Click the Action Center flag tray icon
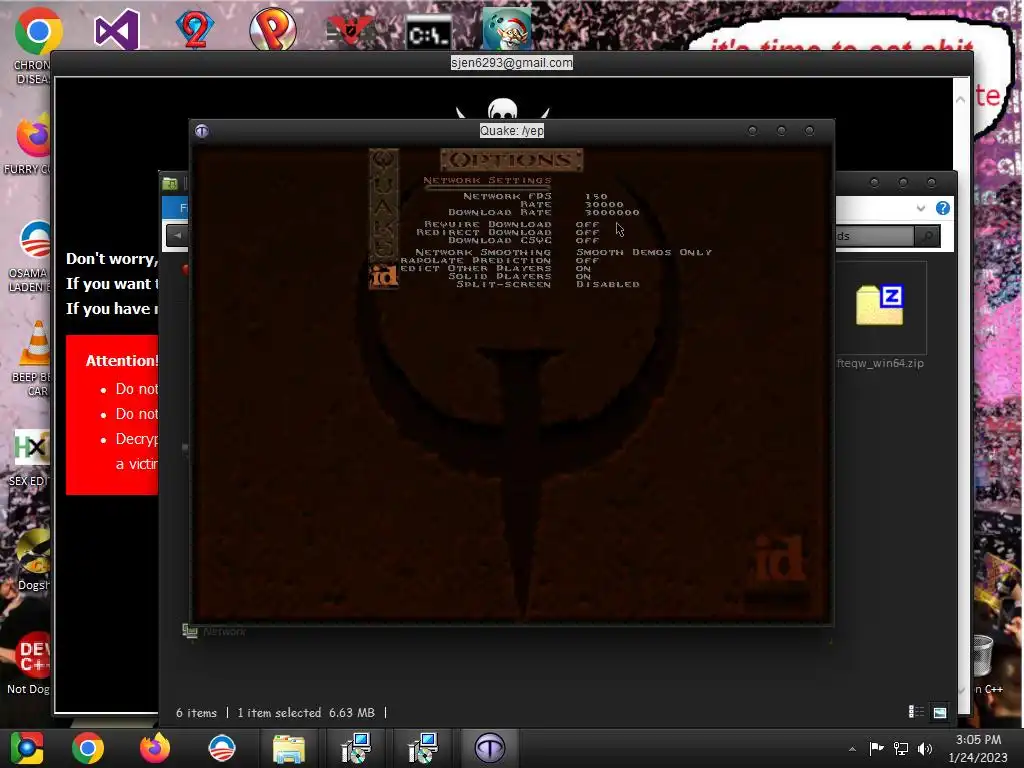The width and height of the screenshot is (1024, 768). [876, 748]
